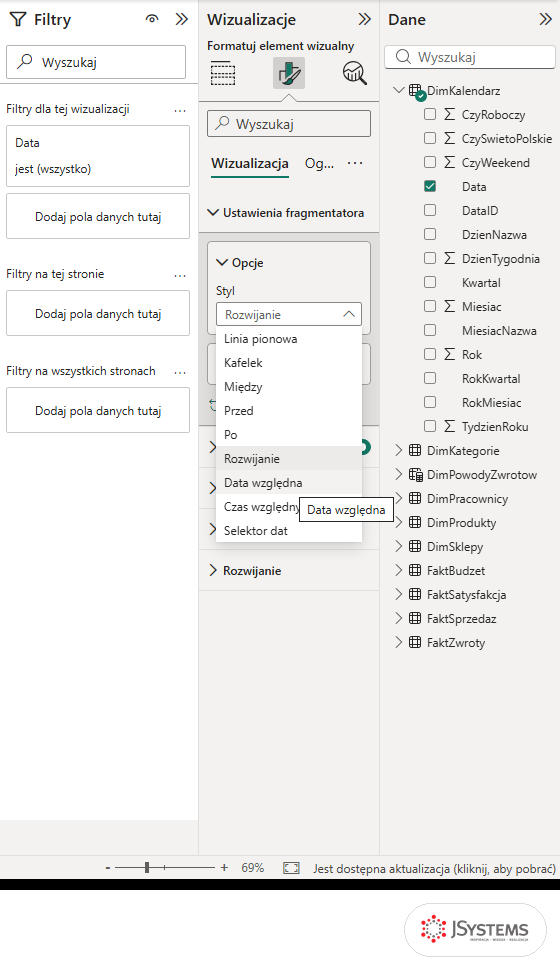Collapse the Dane pane with double chevron
The height and width of the screenshot is (970, 560).
coord(545,19)
